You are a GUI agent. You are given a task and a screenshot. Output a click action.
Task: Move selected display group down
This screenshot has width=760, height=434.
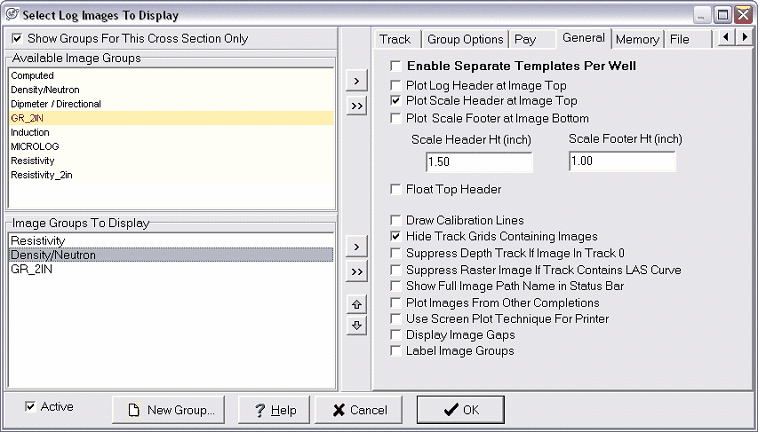(357, 325)
